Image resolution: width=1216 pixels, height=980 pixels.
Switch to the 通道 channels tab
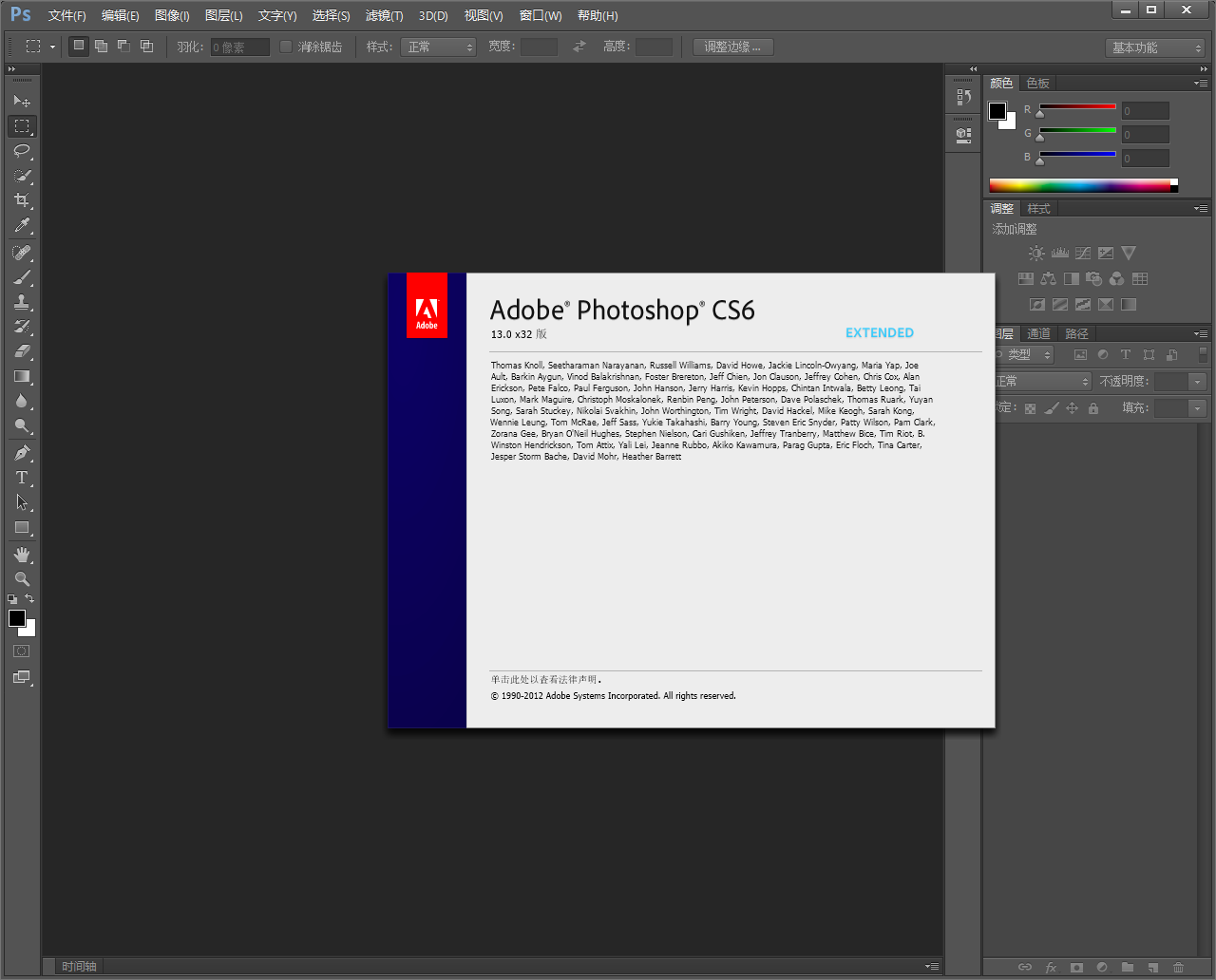(x=1038, y=334)
